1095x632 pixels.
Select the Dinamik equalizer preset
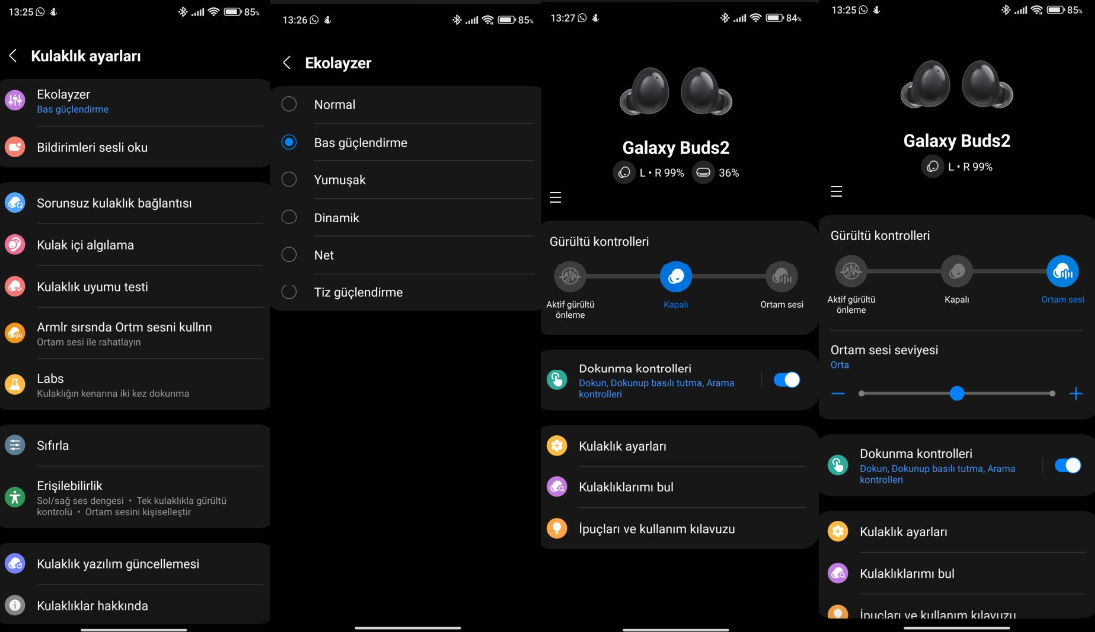click(289, 217)
